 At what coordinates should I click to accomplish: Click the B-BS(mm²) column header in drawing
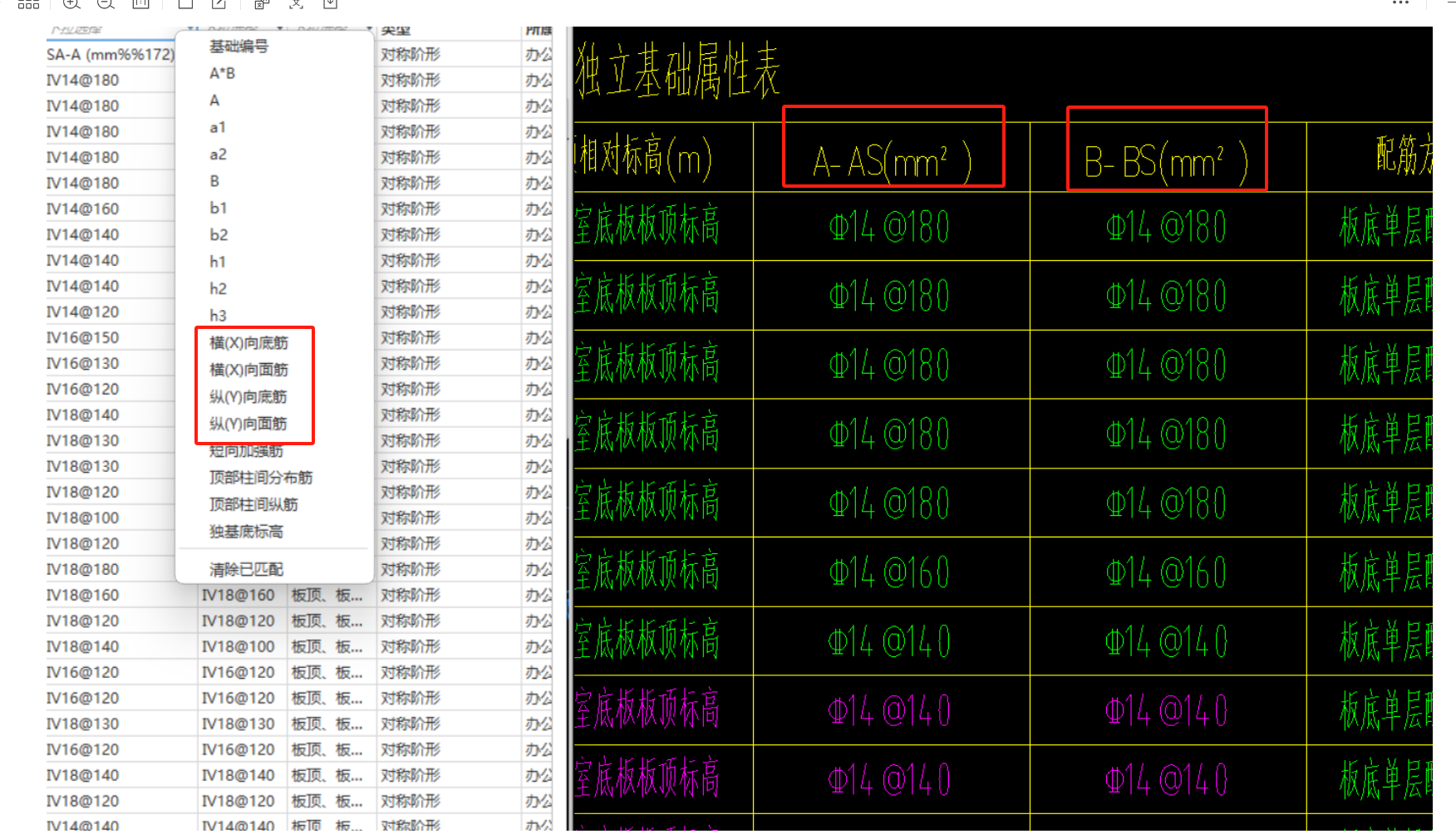pyautogui.click(x=1166, y=162)
